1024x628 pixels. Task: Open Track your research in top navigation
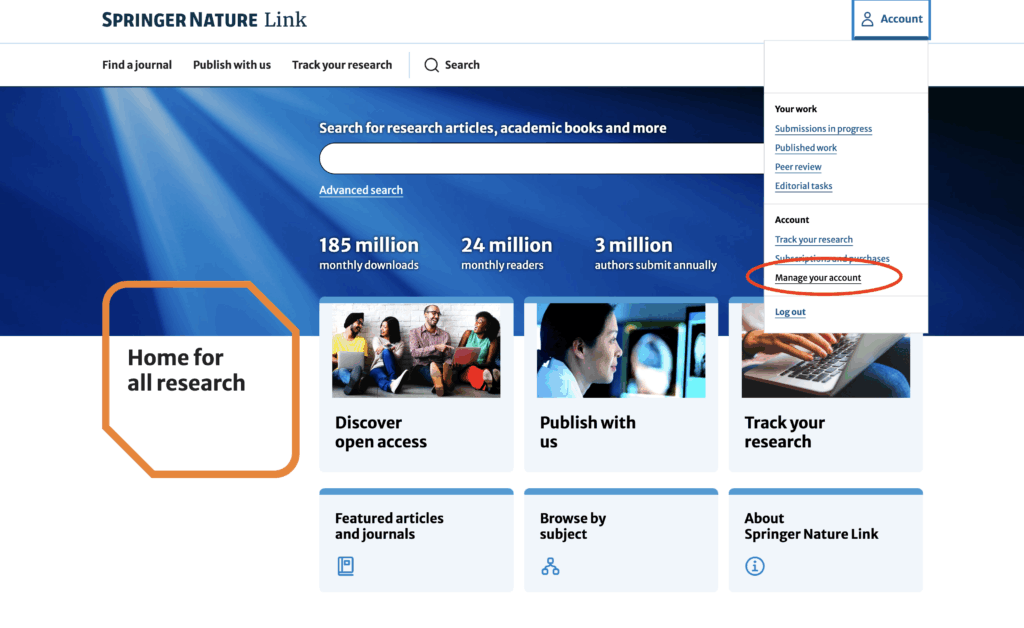(342, 65)
